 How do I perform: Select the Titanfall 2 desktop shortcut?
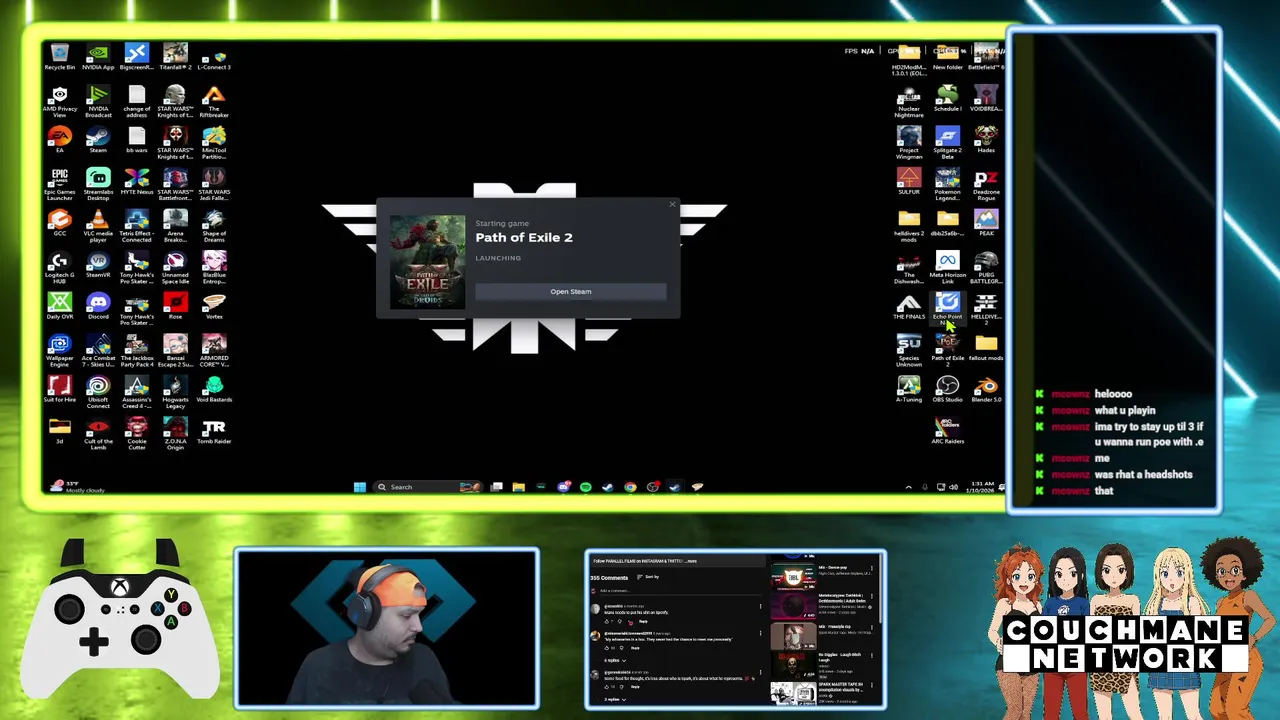(x=175, y=57)
